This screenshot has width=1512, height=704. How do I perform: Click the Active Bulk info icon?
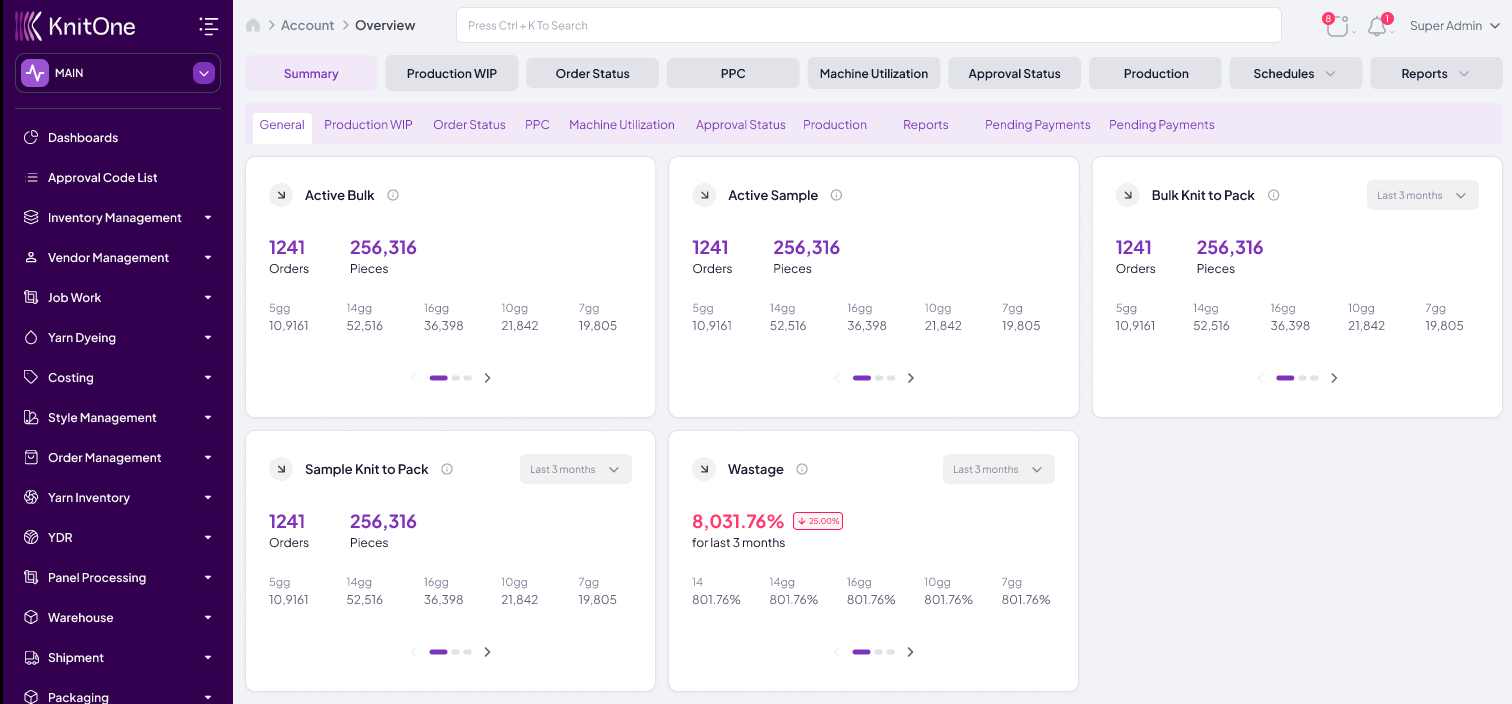tap(393, 195)
